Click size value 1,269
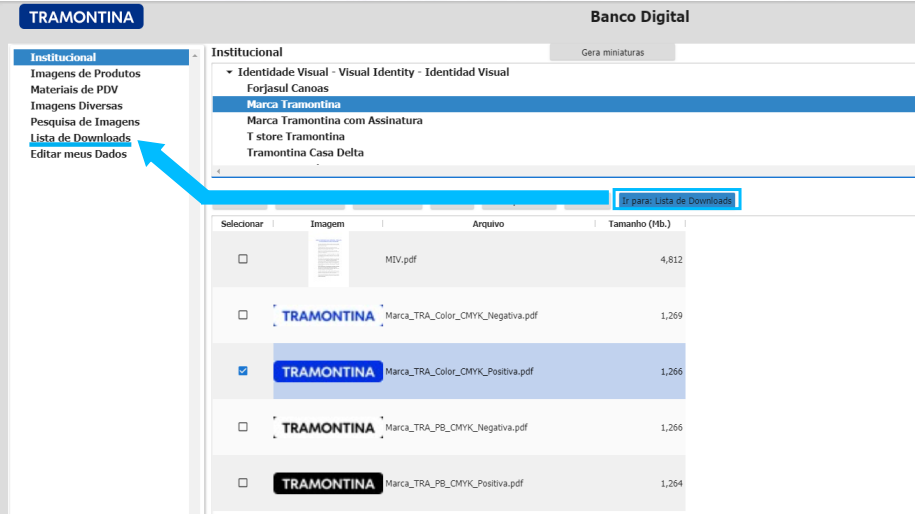915x514 pixels. [x=672, y=316]
